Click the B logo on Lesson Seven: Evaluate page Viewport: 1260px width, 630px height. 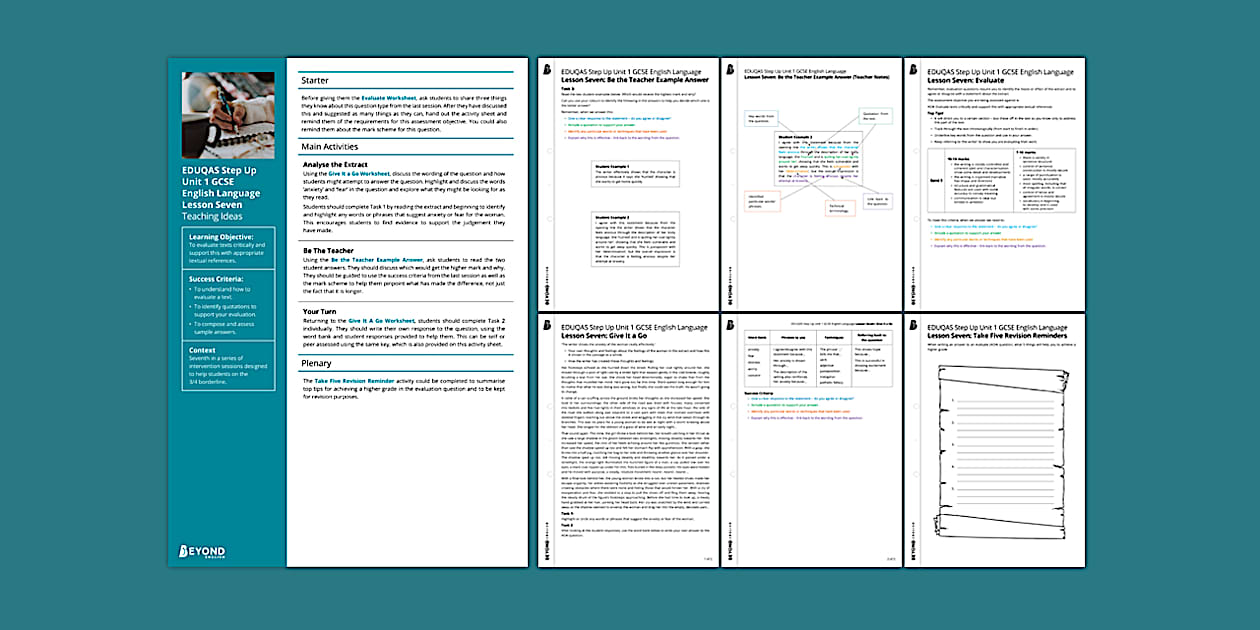pyautogui.click(x=914, y=70)
